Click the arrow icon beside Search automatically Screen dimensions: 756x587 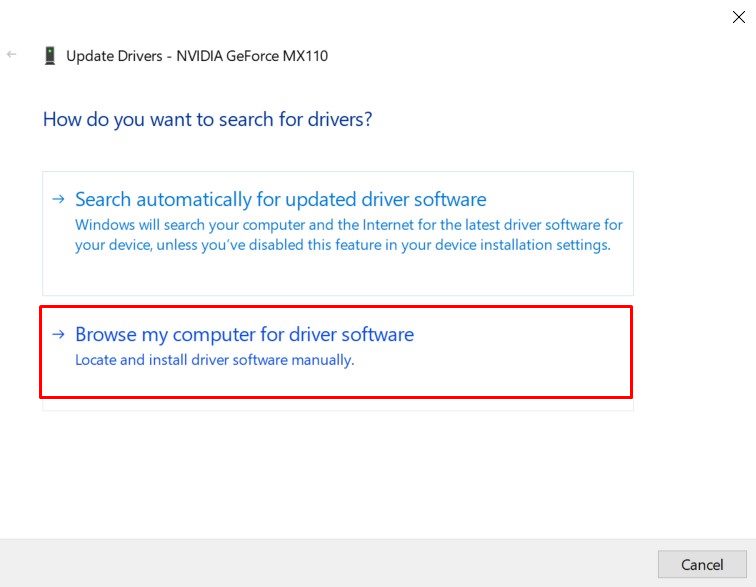coord(58,199)
